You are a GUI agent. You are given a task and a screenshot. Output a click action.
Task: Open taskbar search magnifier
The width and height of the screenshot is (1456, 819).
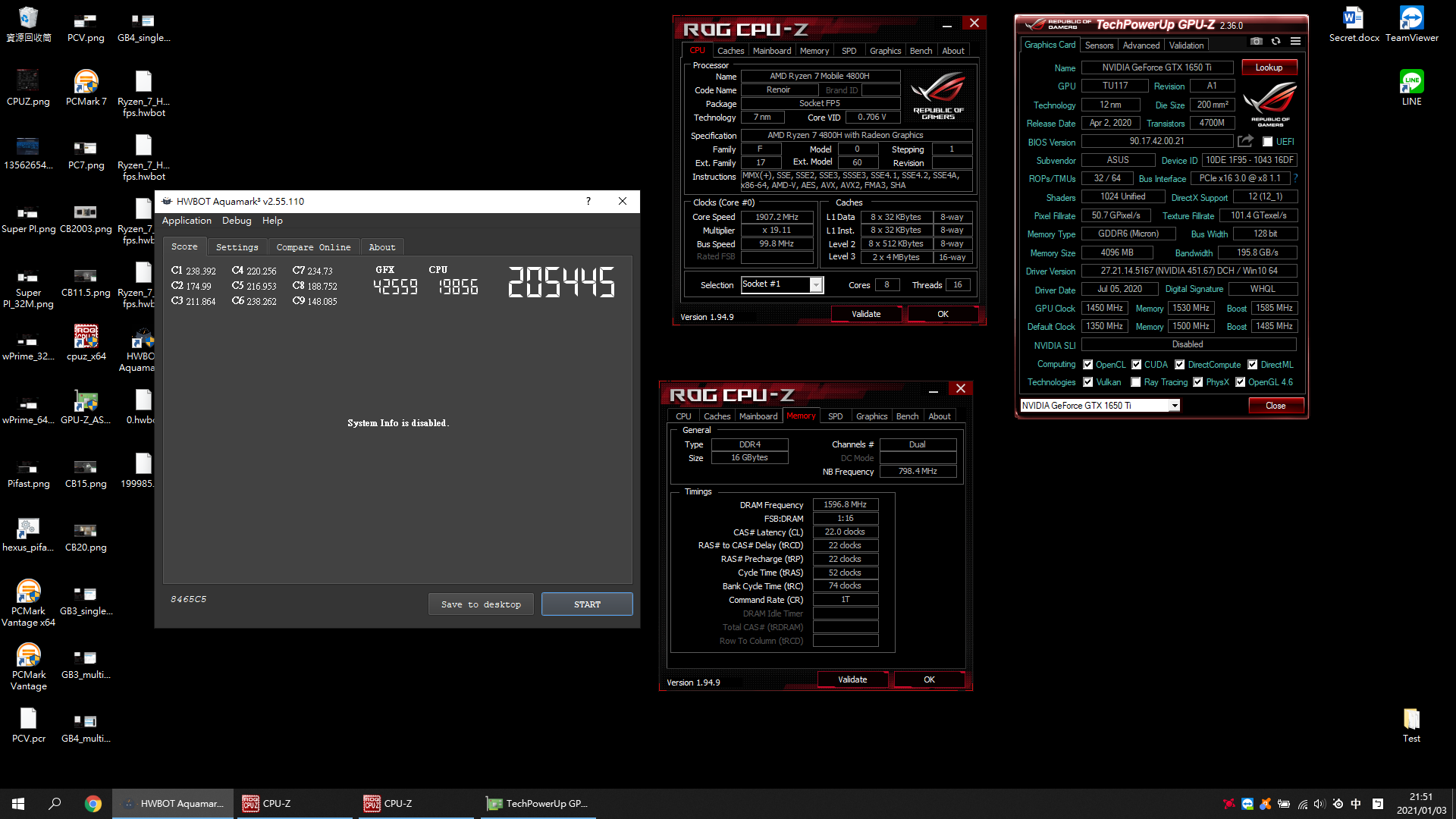point(55,804)
